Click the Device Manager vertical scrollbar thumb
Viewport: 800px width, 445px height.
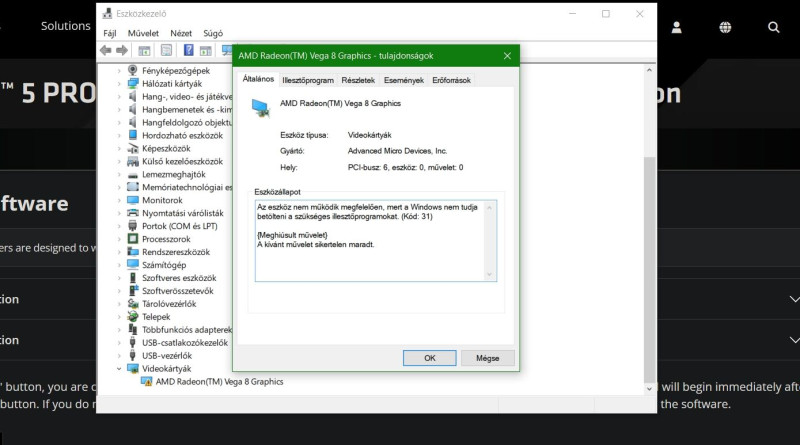point(649,269)
